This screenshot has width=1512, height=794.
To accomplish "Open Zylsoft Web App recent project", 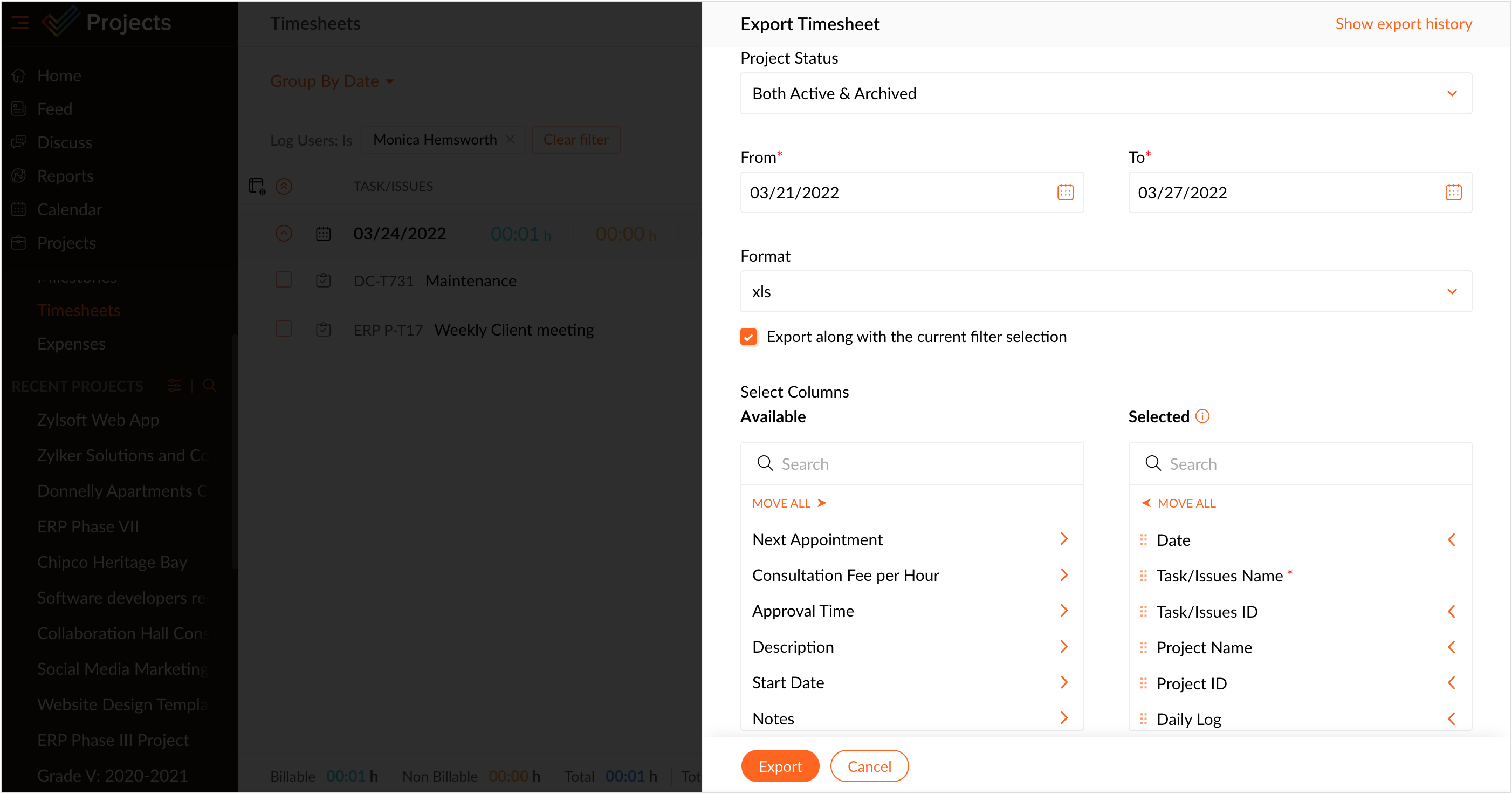I will [x=98, y=419].
